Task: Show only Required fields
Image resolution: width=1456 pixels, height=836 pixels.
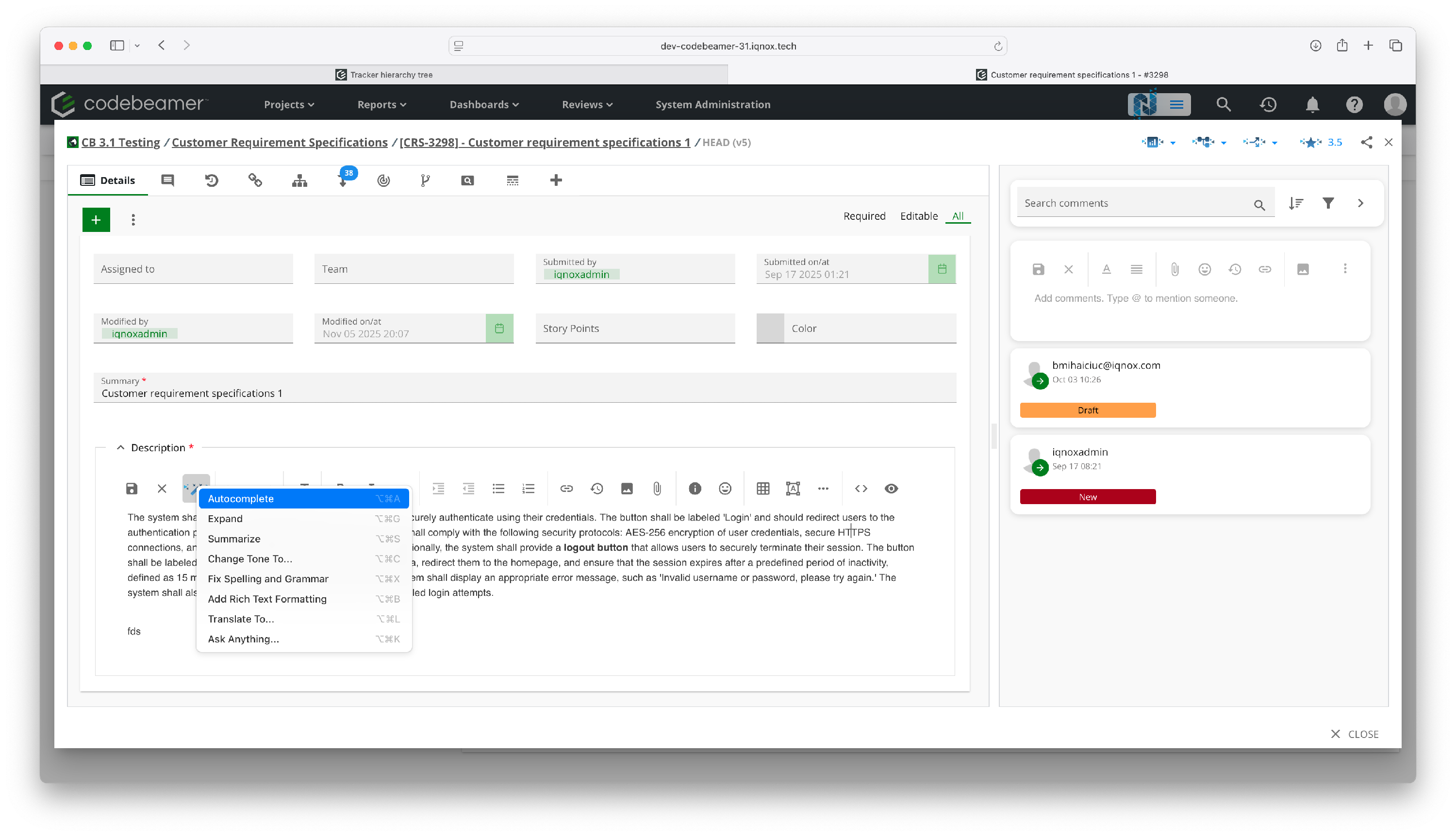Action: (864, 216)
